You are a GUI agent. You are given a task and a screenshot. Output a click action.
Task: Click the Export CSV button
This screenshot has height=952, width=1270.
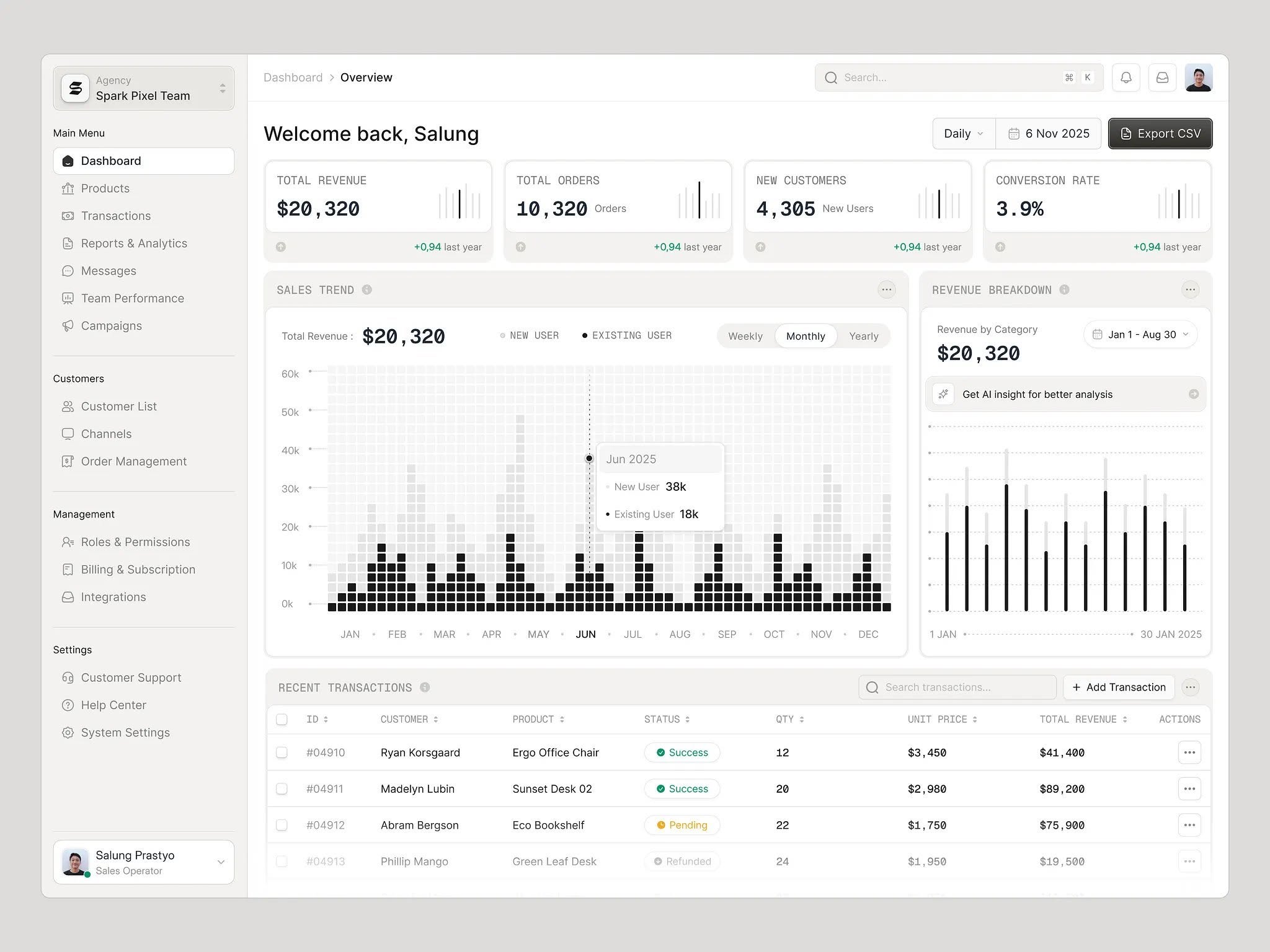tap(1160, 134)
